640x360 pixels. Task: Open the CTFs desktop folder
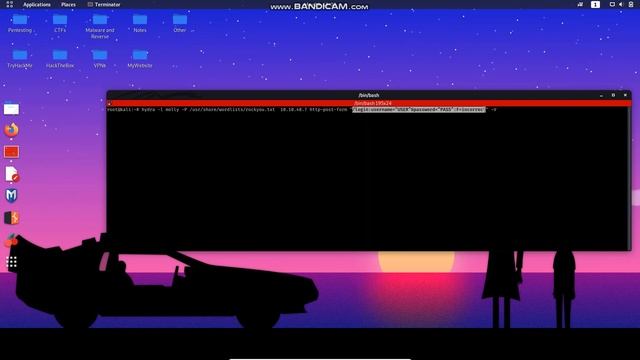point(60,23)
